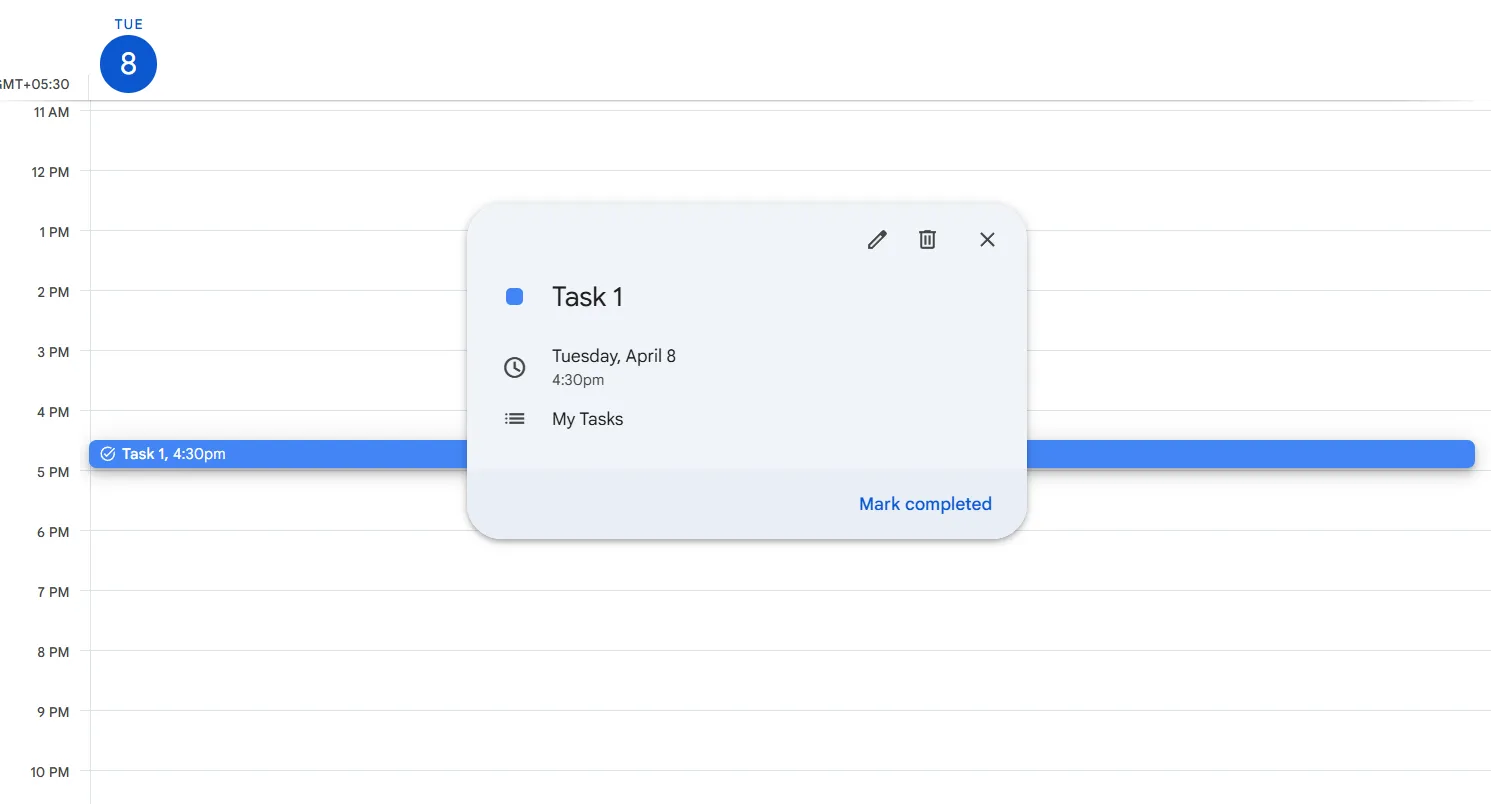Select the blue color square beside Task 1
This screenshot has width=1491, height=804.
514,296
